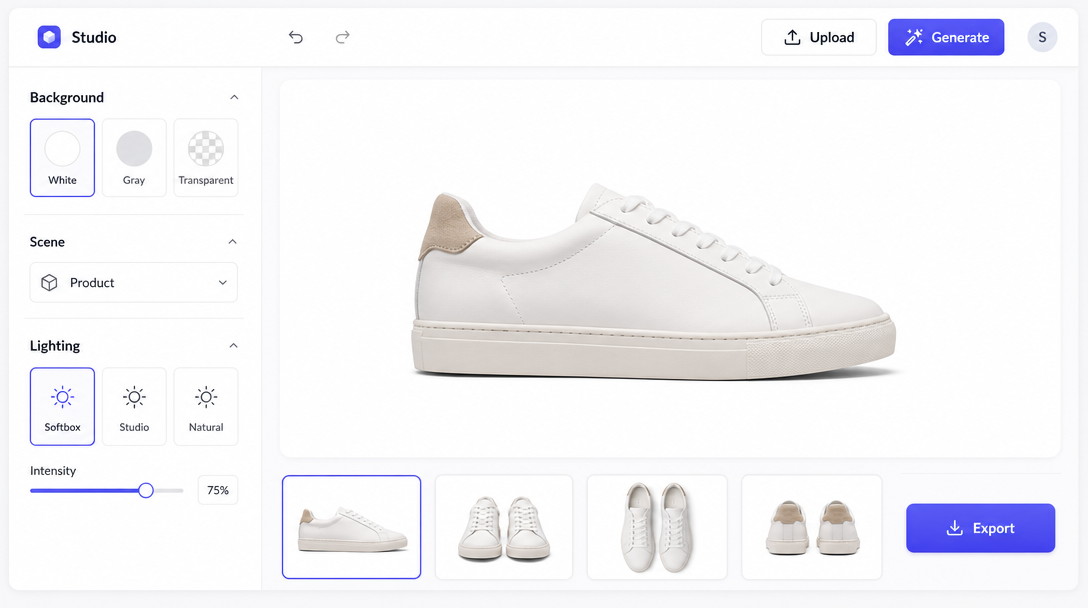
Task: Click the Scene section heading
Action: tap(47, 242)
